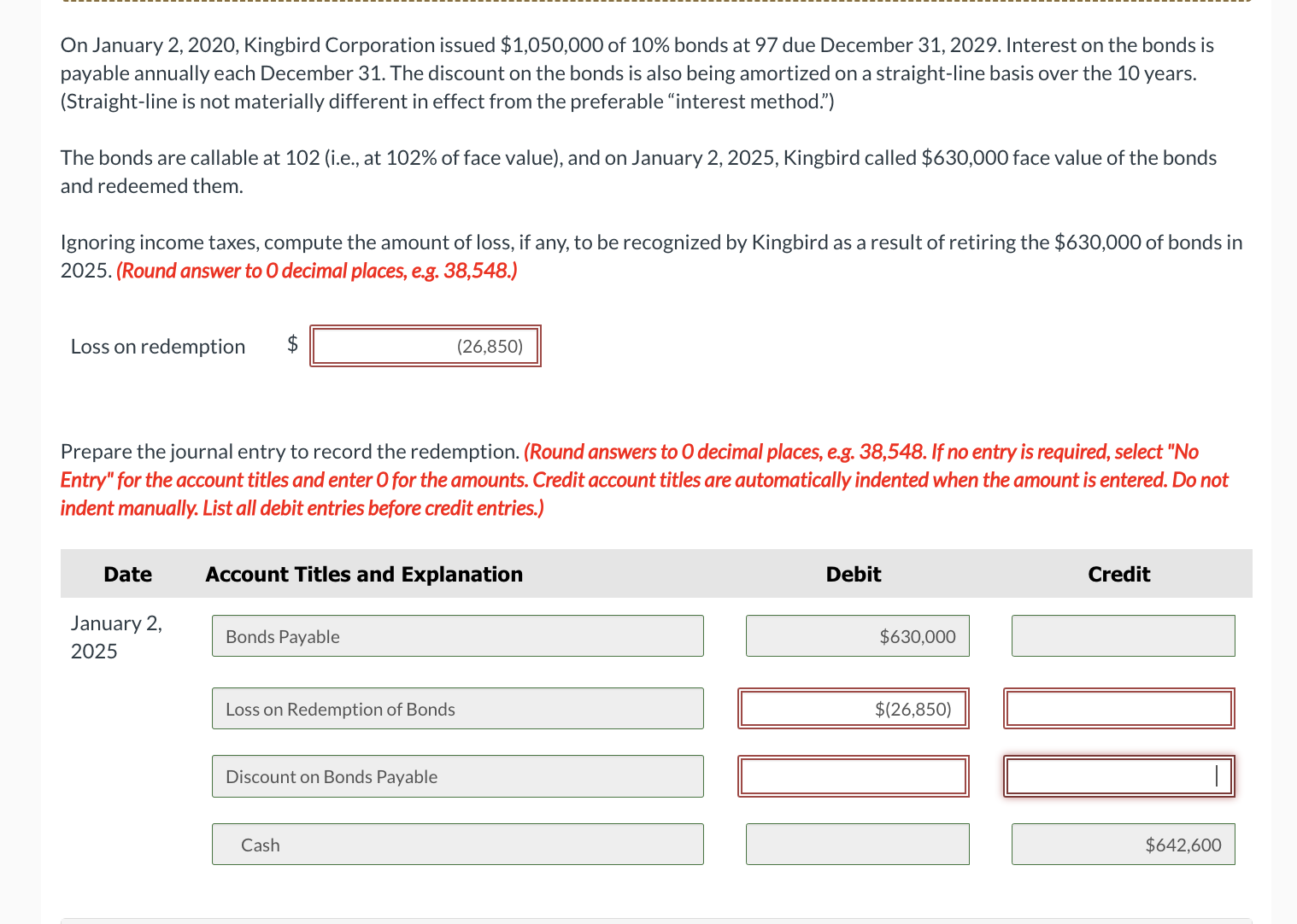Screen dimensions: 1297x924
Task: Select the empty Bonds Payable credit field
Action: pyautogui.click(x=1123, y=635)
